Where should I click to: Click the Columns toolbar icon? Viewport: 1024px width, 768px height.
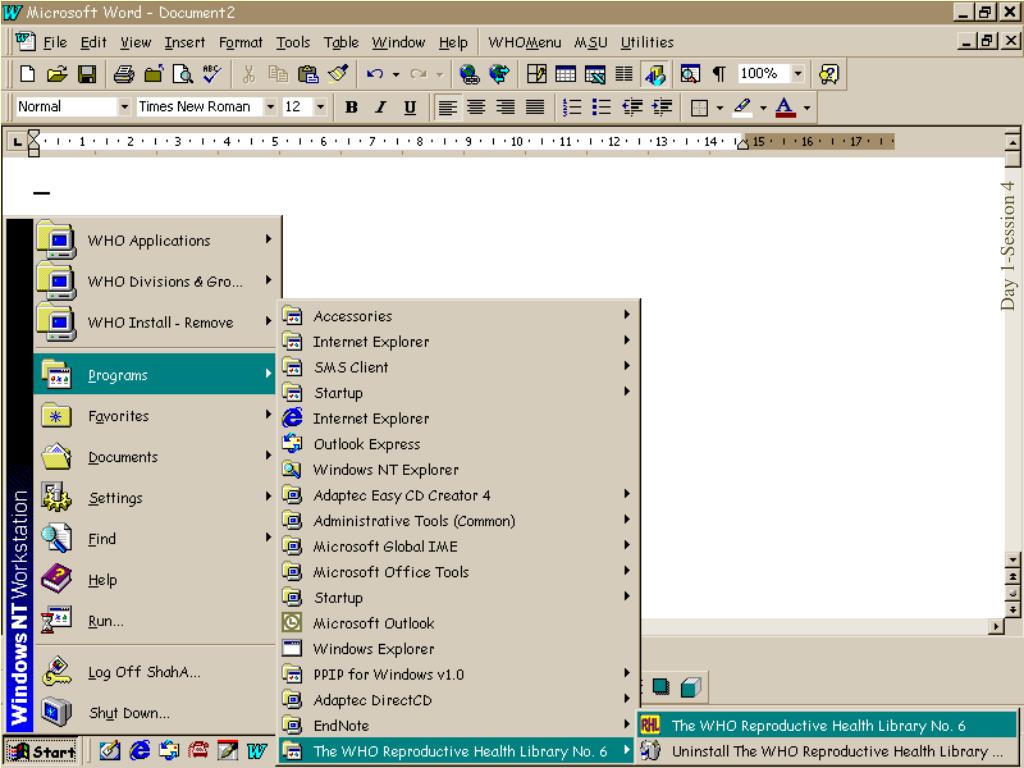(x=624, y=74)
